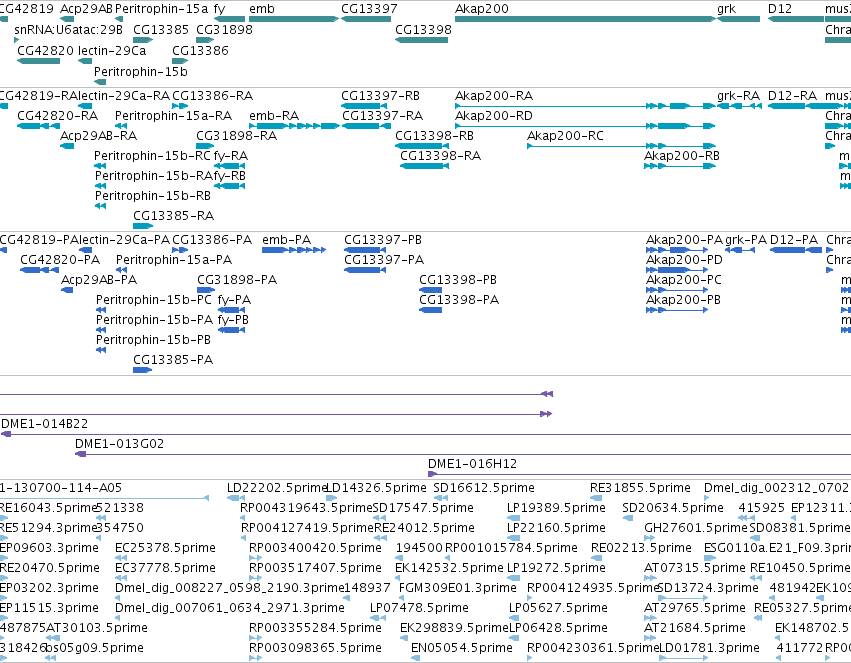Open BAC clone DME1-014B22
Image resolution: width=851 pixels, height=663 pixels.
point(45,424)
